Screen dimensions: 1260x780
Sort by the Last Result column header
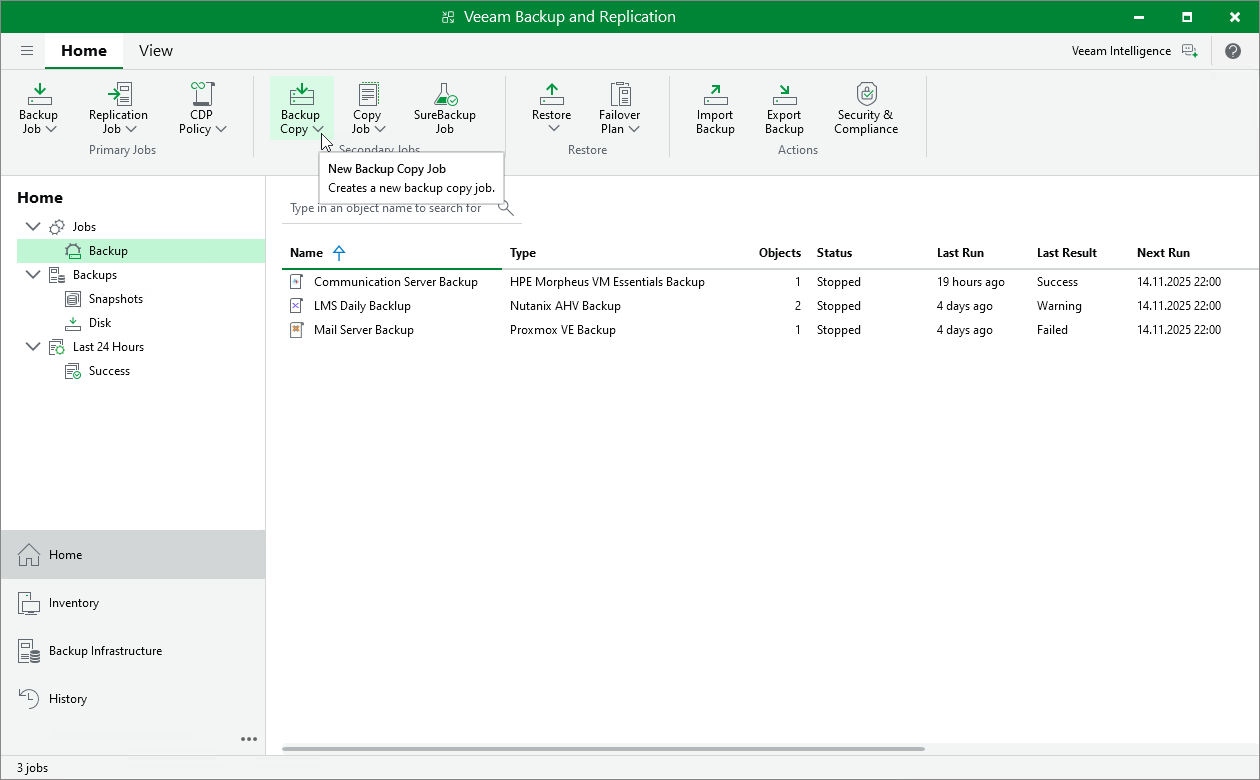[x=1067, y=253]
